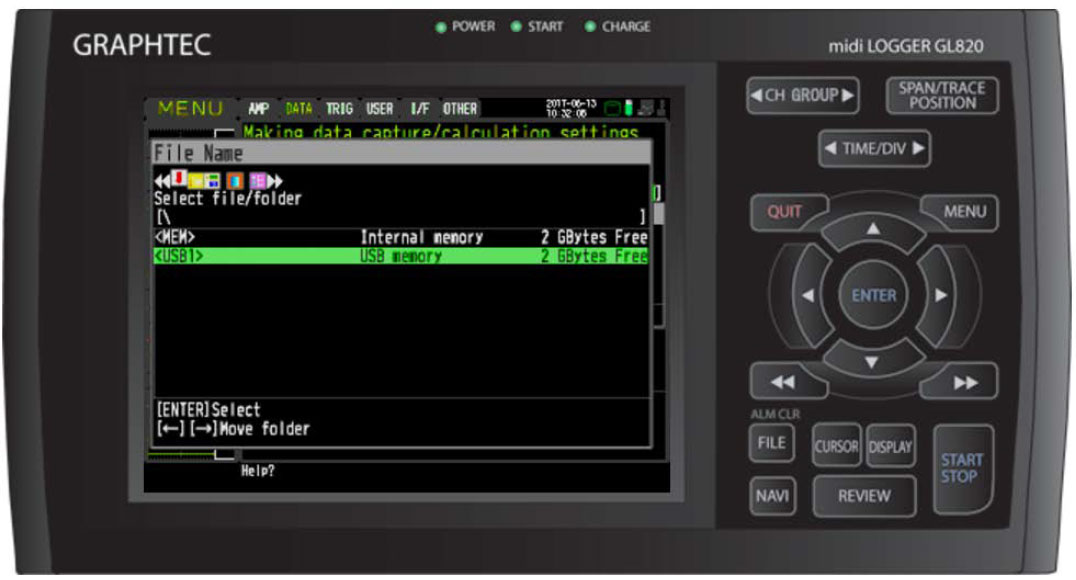Check the green memory status icon in header

point(612,108)
